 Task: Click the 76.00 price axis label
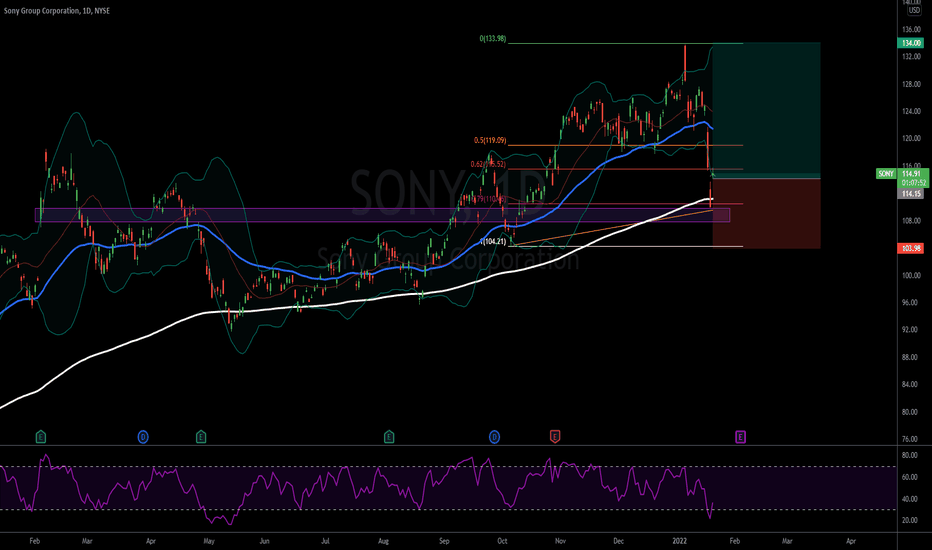coord(911,439)
